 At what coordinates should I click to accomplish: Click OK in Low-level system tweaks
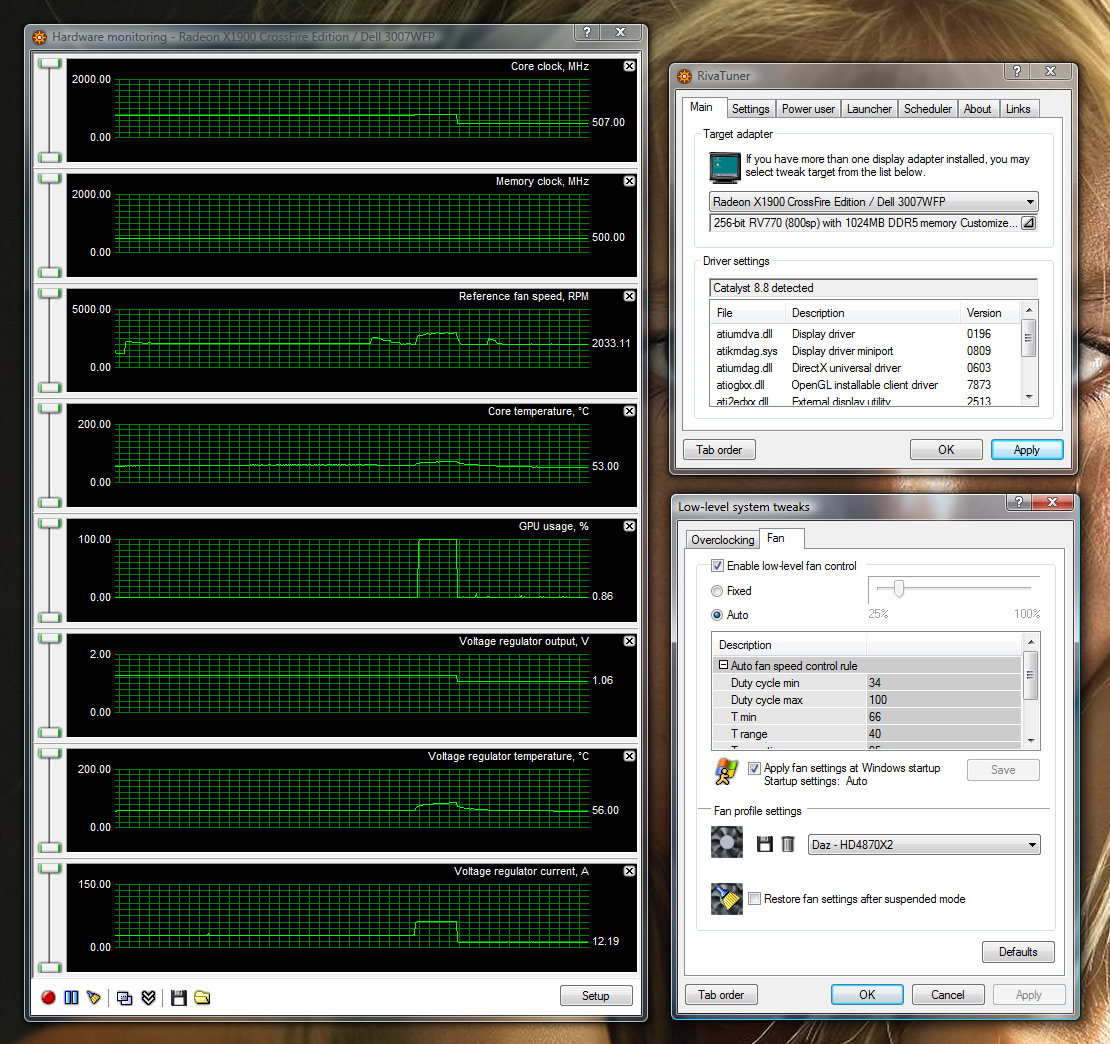(866, 995)
